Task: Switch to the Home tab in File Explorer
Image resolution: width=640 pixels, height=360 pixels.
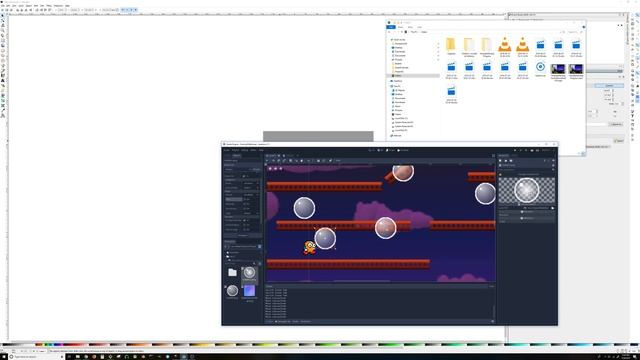Action: pyautogui.click(x=400, y=27)
